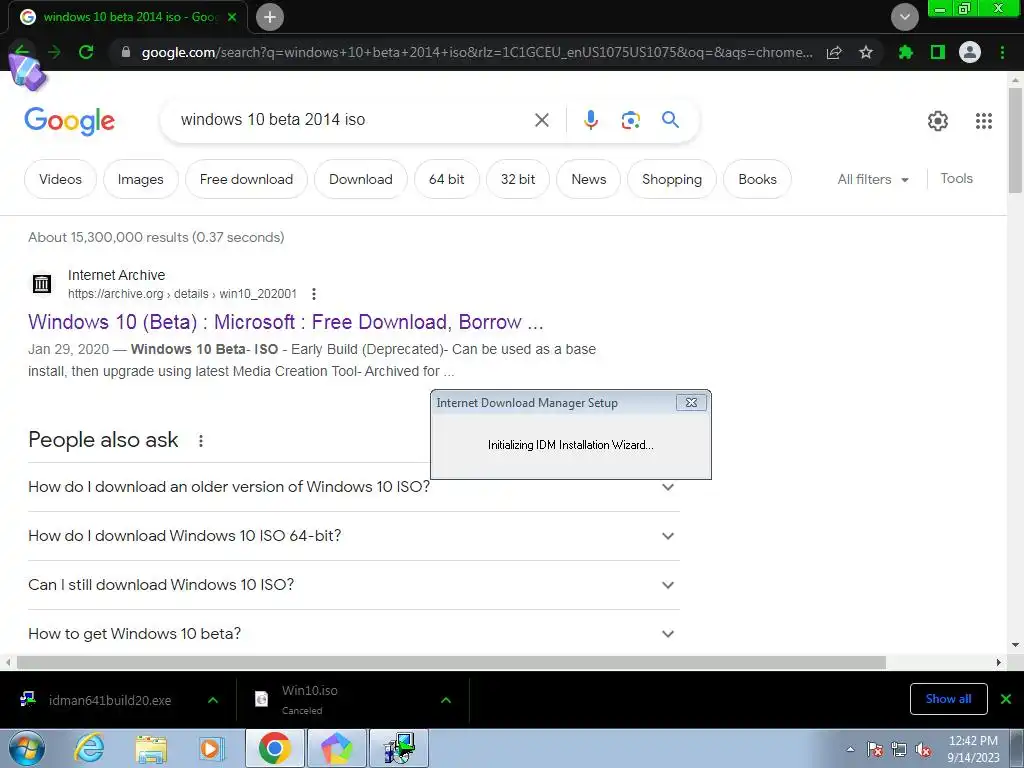Image resolution: width=1024 pixels, height=768 pixels.
Task: Open the All filters dropdown
Action: (x=873, y=179)
